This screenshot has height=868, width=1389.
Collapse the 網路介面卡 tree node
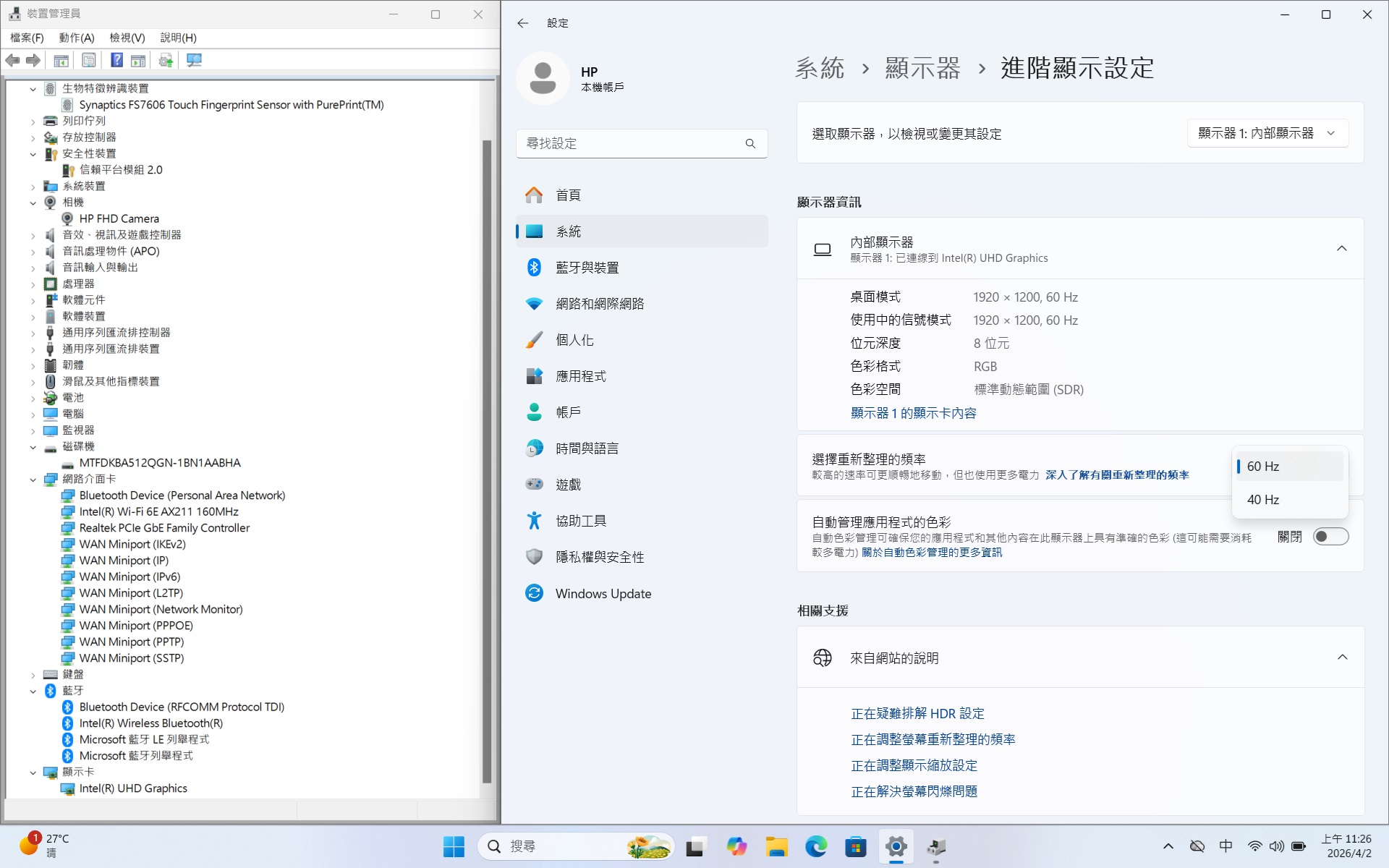coord(33,480)
